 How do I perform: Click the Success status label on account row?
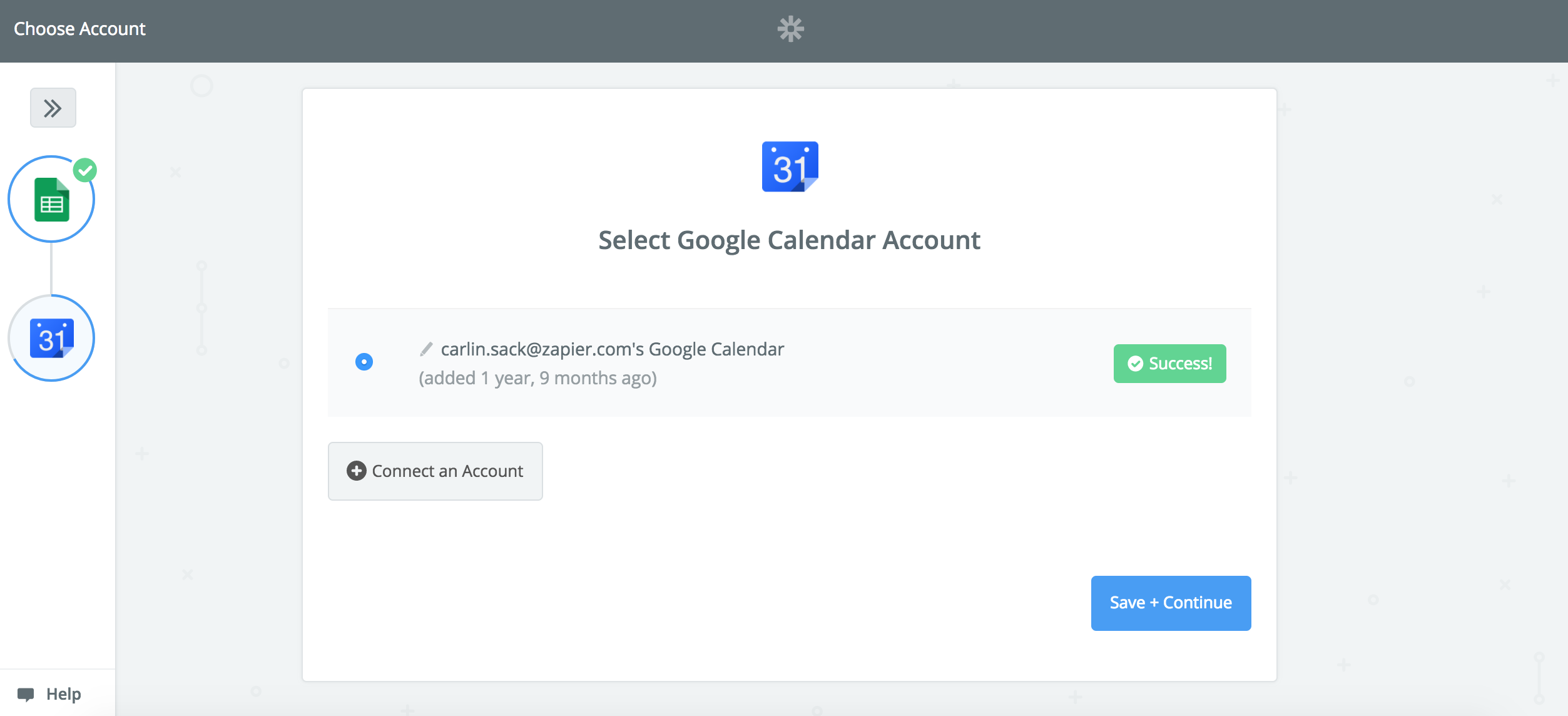pos(1170,364)
